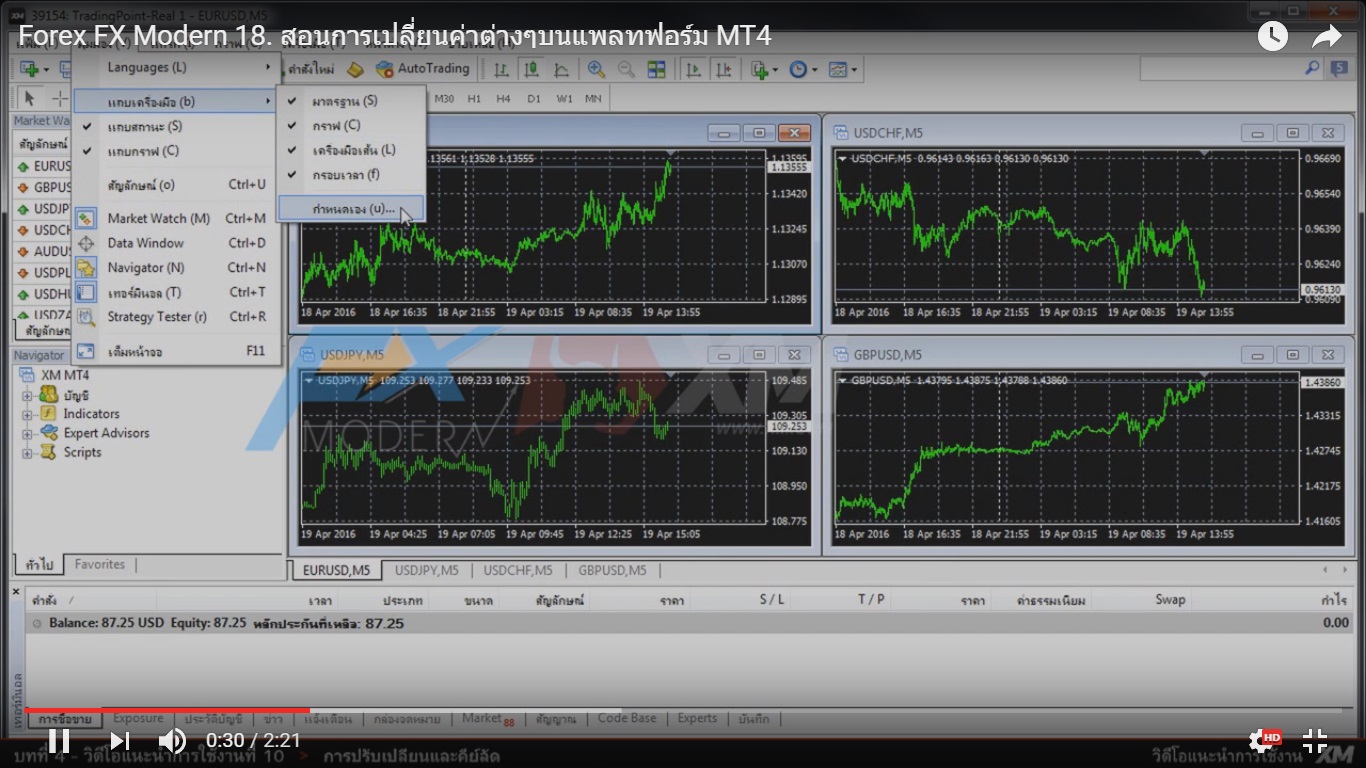The height and width of the screenshot is (768, 1366).
Task: Switch to USDJPY,M5 chart tab
Action: (426, 570)
